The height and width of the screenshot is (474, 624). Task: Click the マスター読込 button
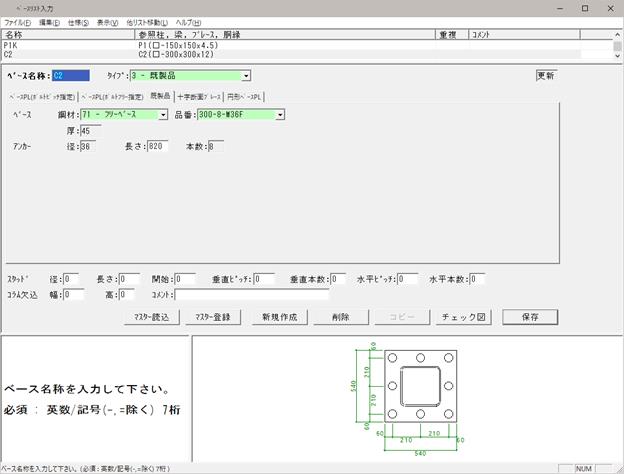[152, 317]
